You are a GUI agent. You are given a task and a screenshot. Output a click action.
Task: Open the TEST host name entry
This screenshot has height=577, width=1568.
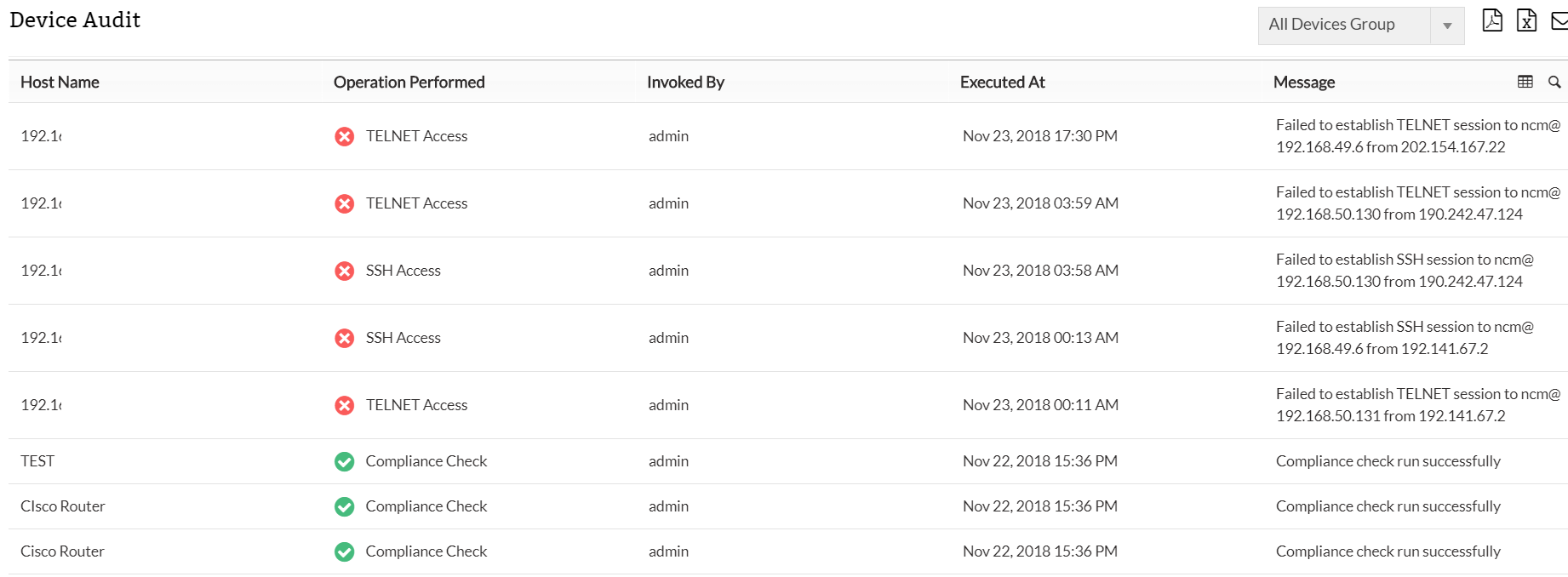point(37,461)
